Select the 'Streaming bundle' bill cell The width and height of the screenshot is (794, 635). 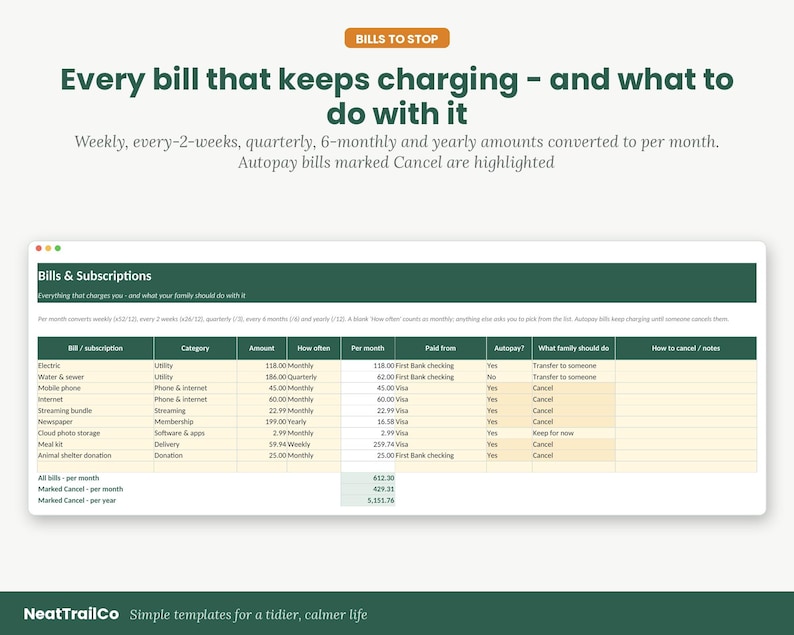[x=95, y=411]
